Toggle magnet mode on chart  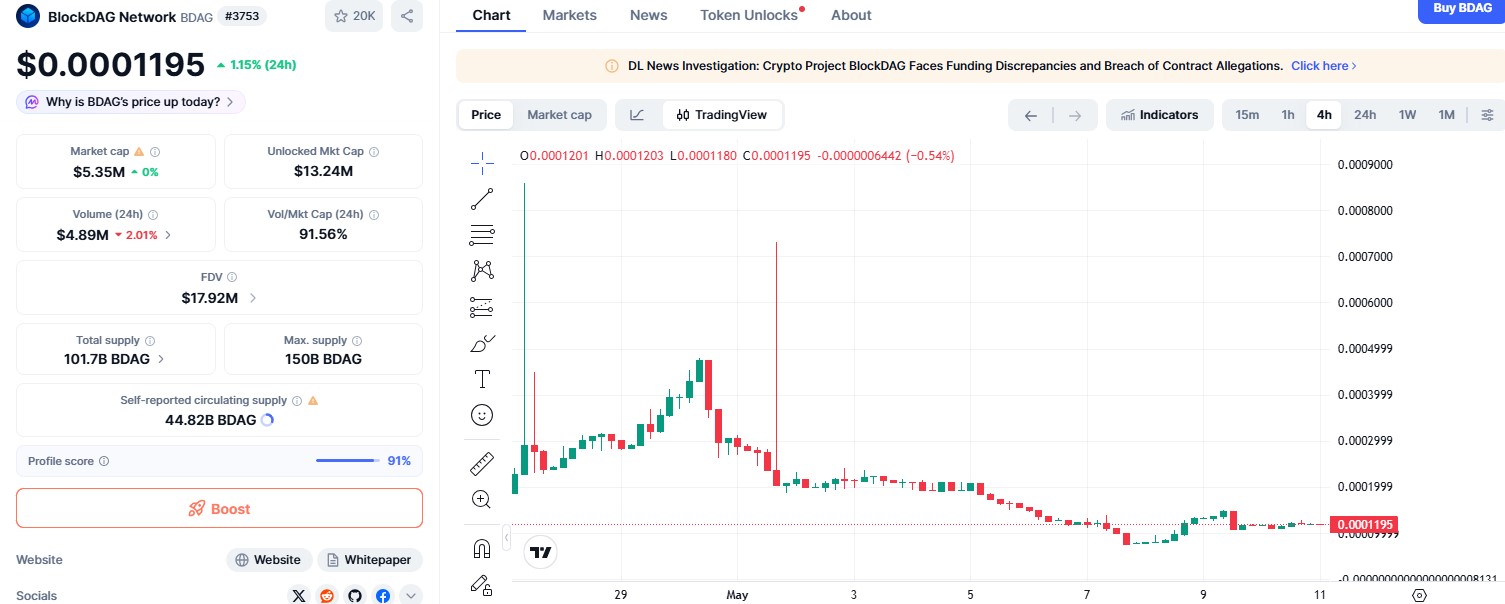pos(482,548)
